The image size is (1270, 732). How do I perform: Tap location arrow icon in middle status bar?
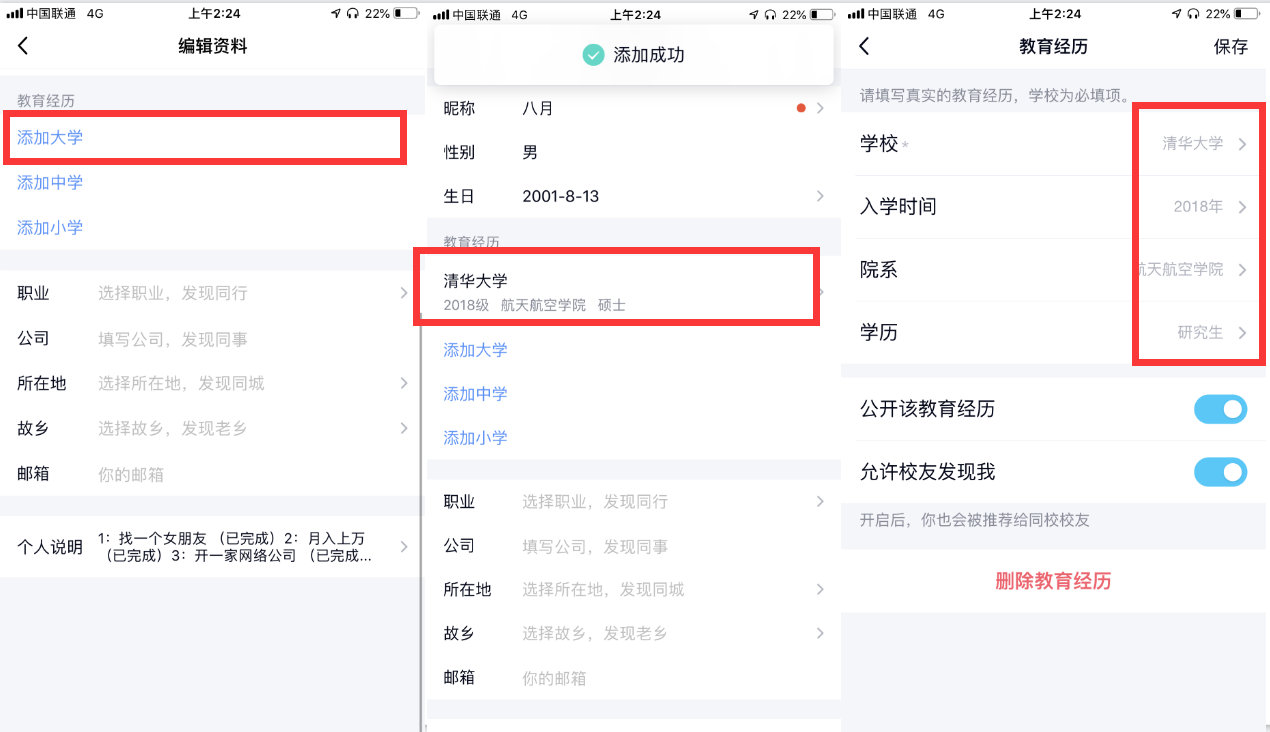(754, 14)
